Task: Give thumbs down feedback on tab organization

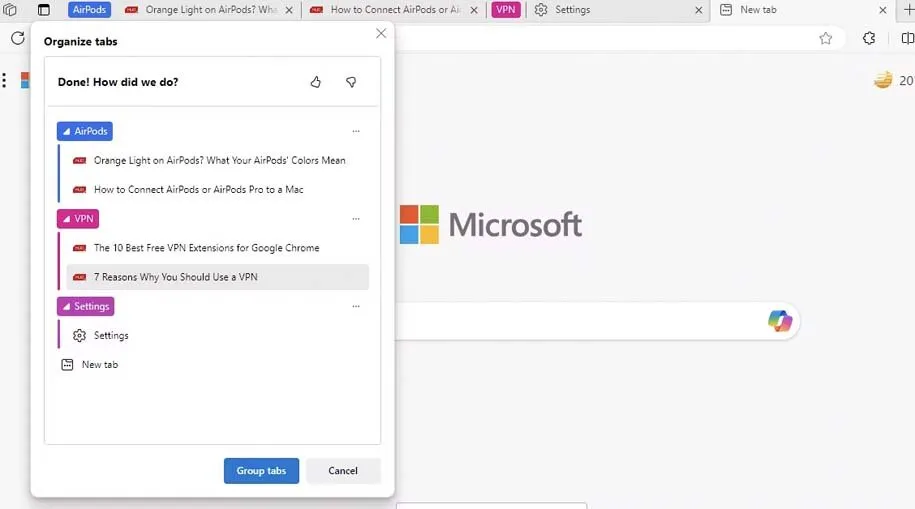Action: coord(351,82)
